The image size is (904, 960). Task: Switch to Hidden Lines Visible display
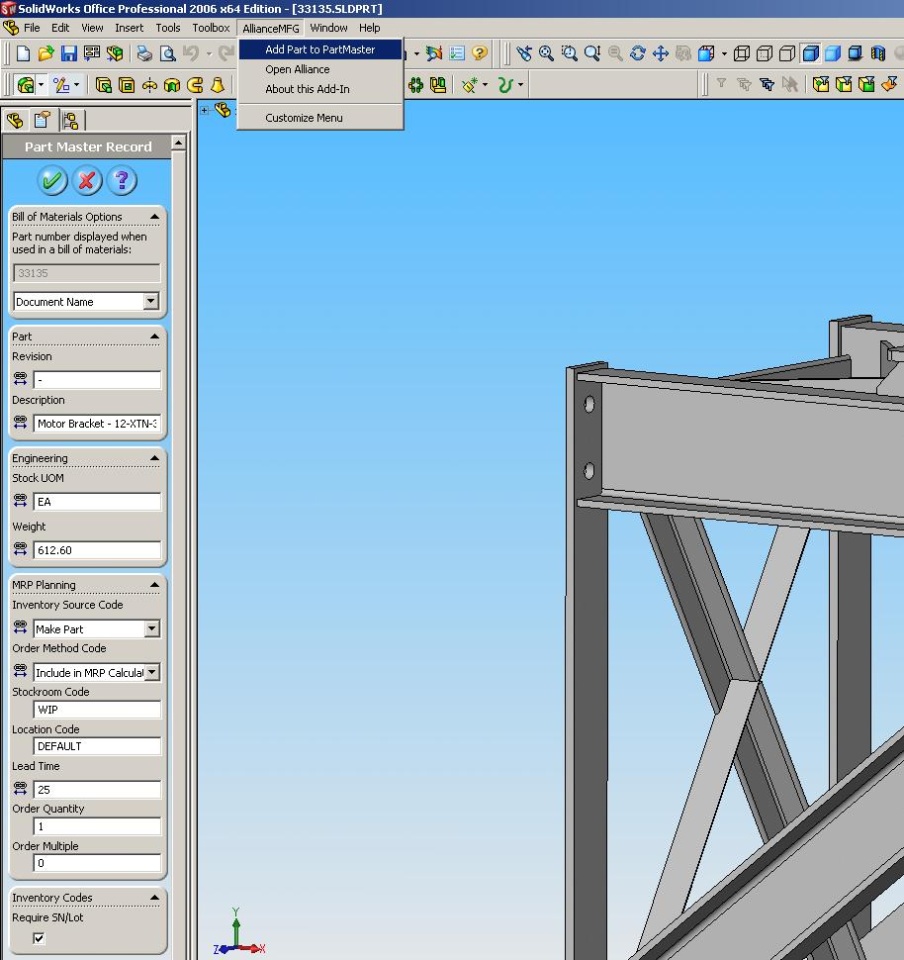click(764, 53)
